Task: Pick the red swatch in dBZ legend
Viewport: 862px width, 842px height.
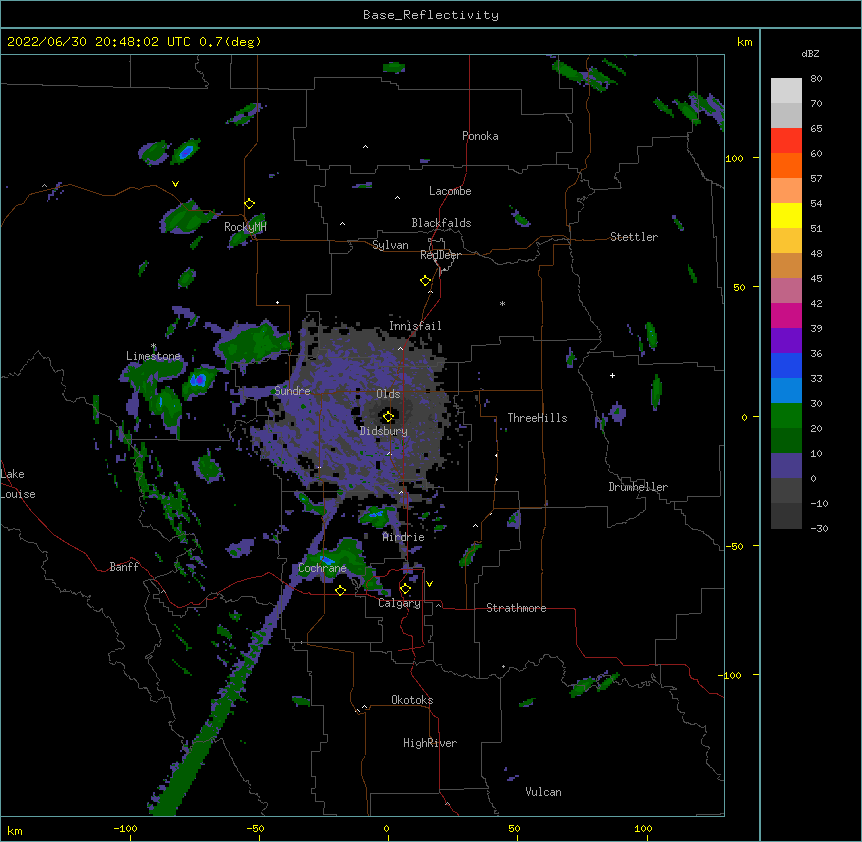Action: pos(786,140)
